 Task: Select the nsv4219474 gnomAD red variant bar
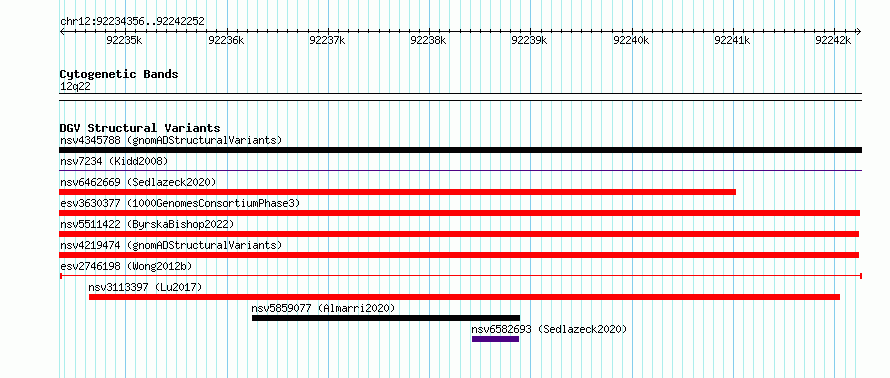459,255
